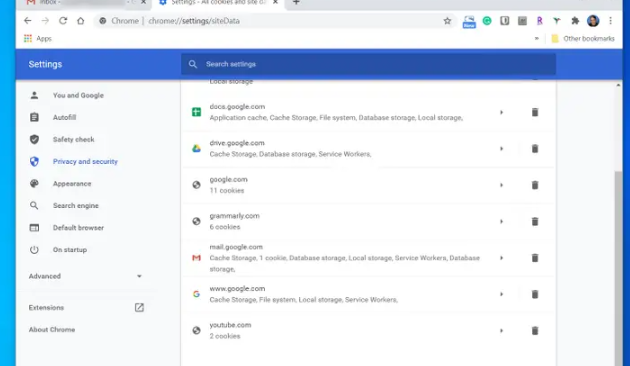Open About Chrome page
The width and height of the screenshot is (630, 366).
tap(52, 330)
